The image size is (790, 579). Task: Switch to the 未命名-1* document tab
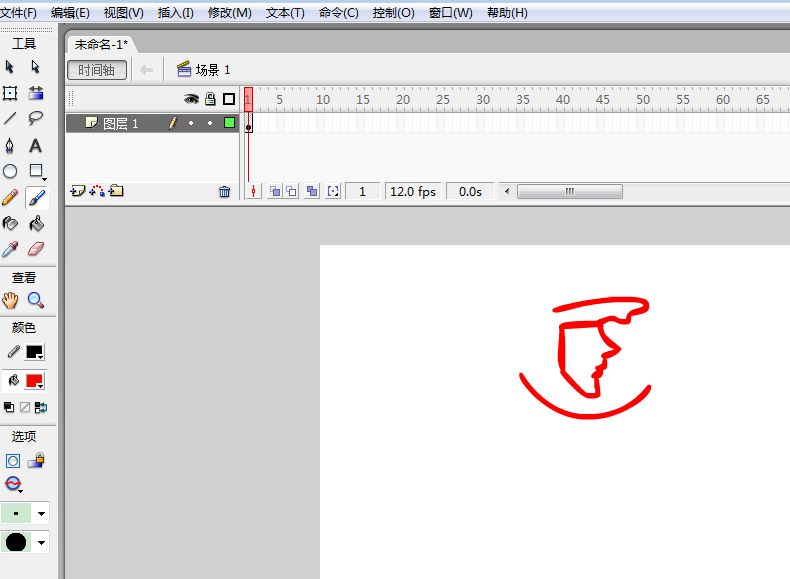pyautogui.click(x=101, y=44)
